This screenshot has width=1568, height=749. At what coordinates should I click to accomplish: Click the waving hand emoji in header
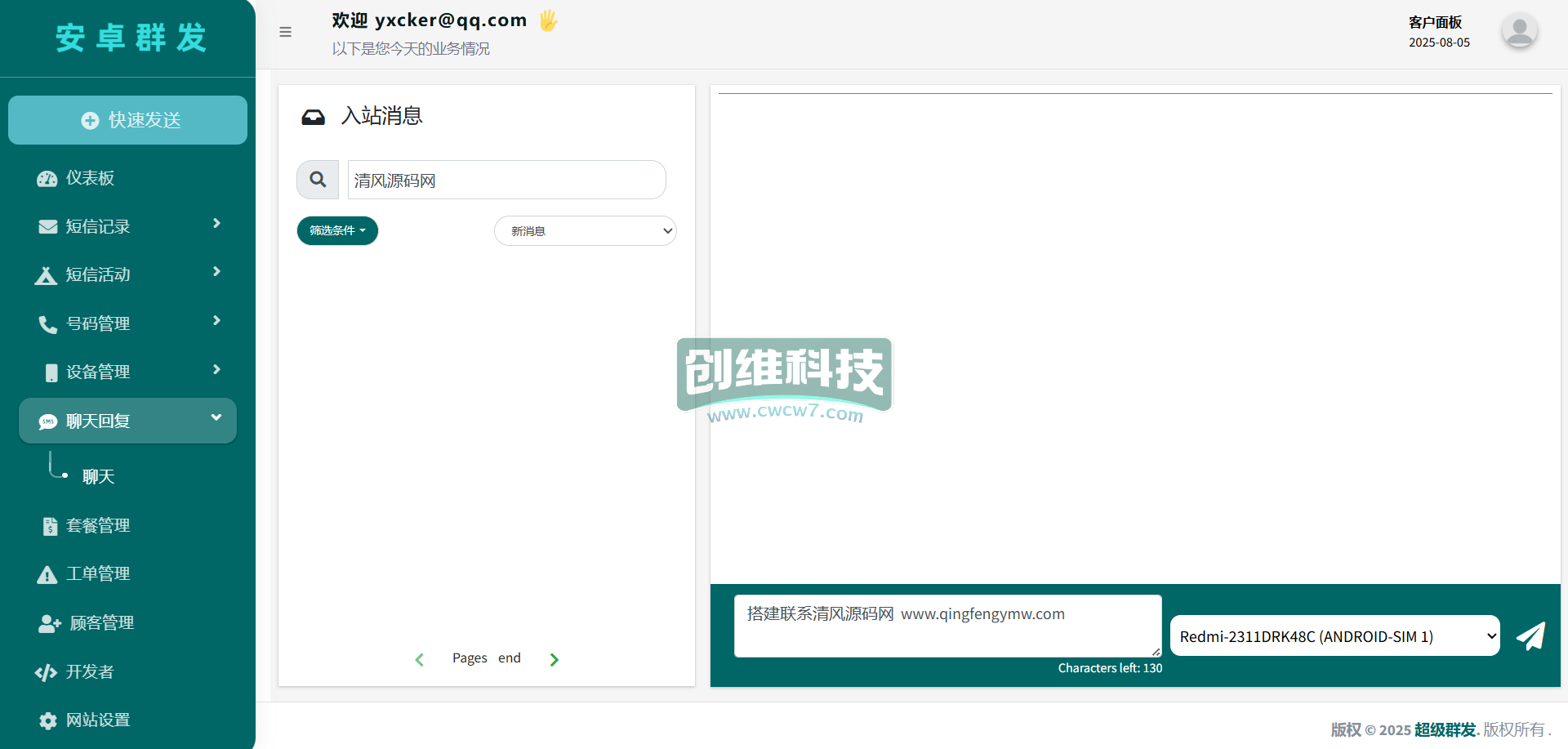[548, 20]
